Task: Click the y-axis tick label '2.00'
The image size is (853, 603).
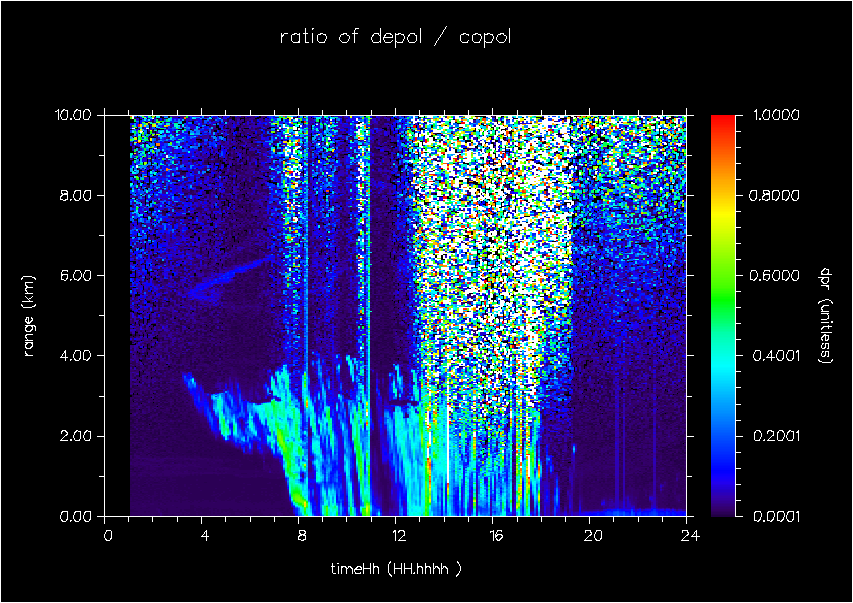Action: pyautogui.click(x=76, y=436)
